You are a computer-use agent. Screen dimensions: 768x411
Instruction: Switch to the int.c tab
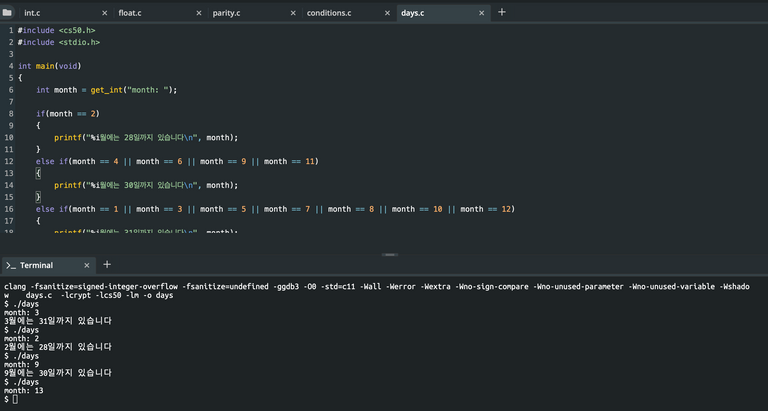coord(32,13)
